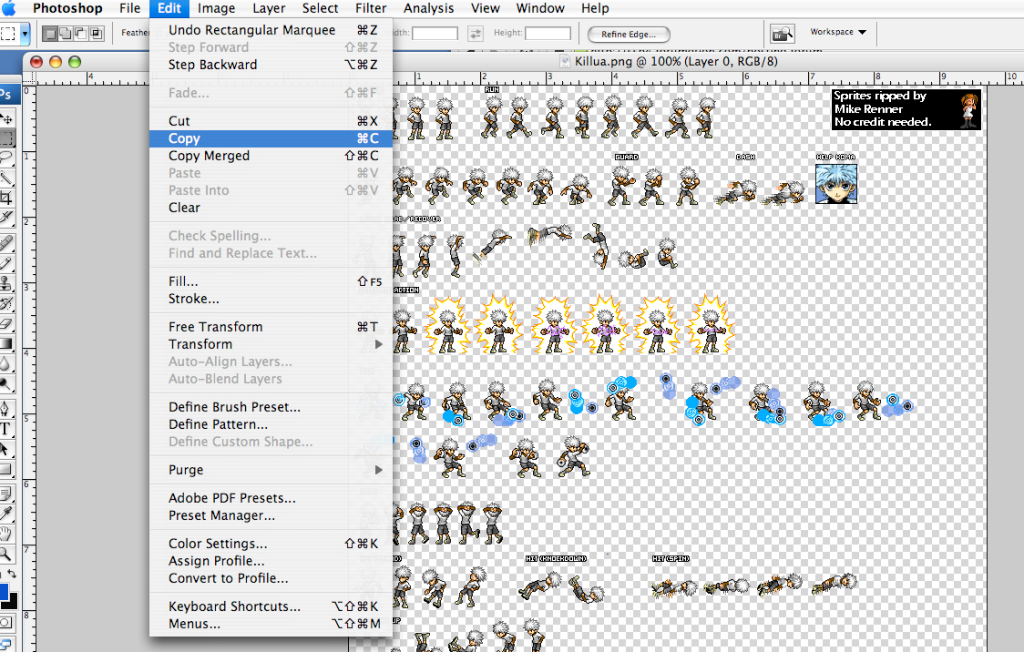The image size is (1024, 652).
Task: Click Clear in the Edit menu
Action: (x=271, y=208)
